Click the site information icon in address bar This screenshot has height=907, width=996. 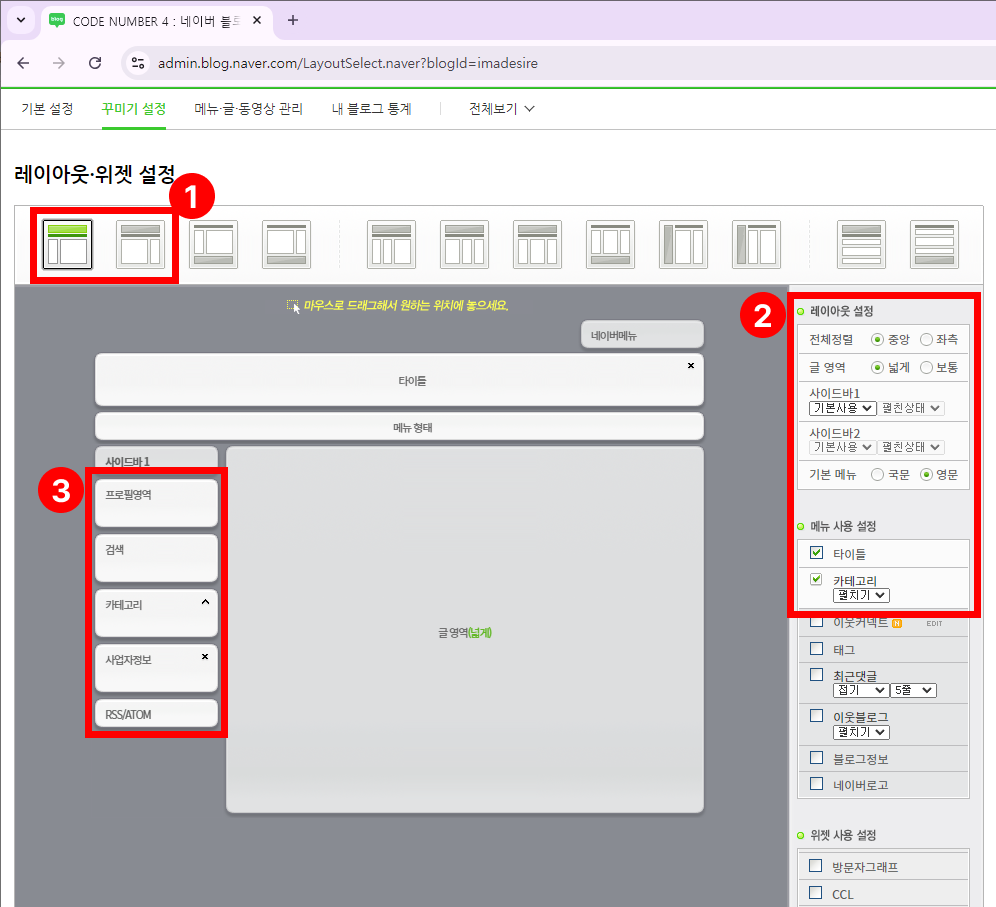(x=139, y=63)
